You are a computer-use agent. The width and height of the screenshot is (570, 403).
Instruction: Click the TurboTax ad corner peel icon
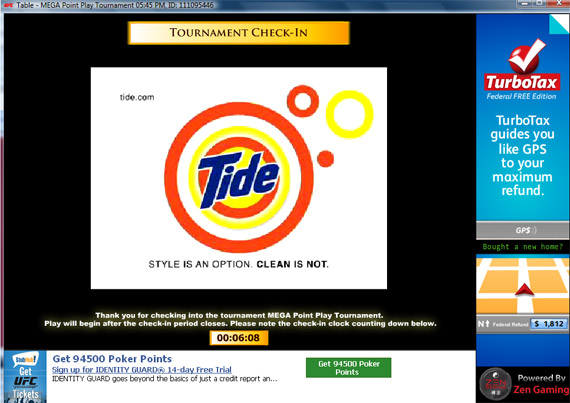pos(559,24)
